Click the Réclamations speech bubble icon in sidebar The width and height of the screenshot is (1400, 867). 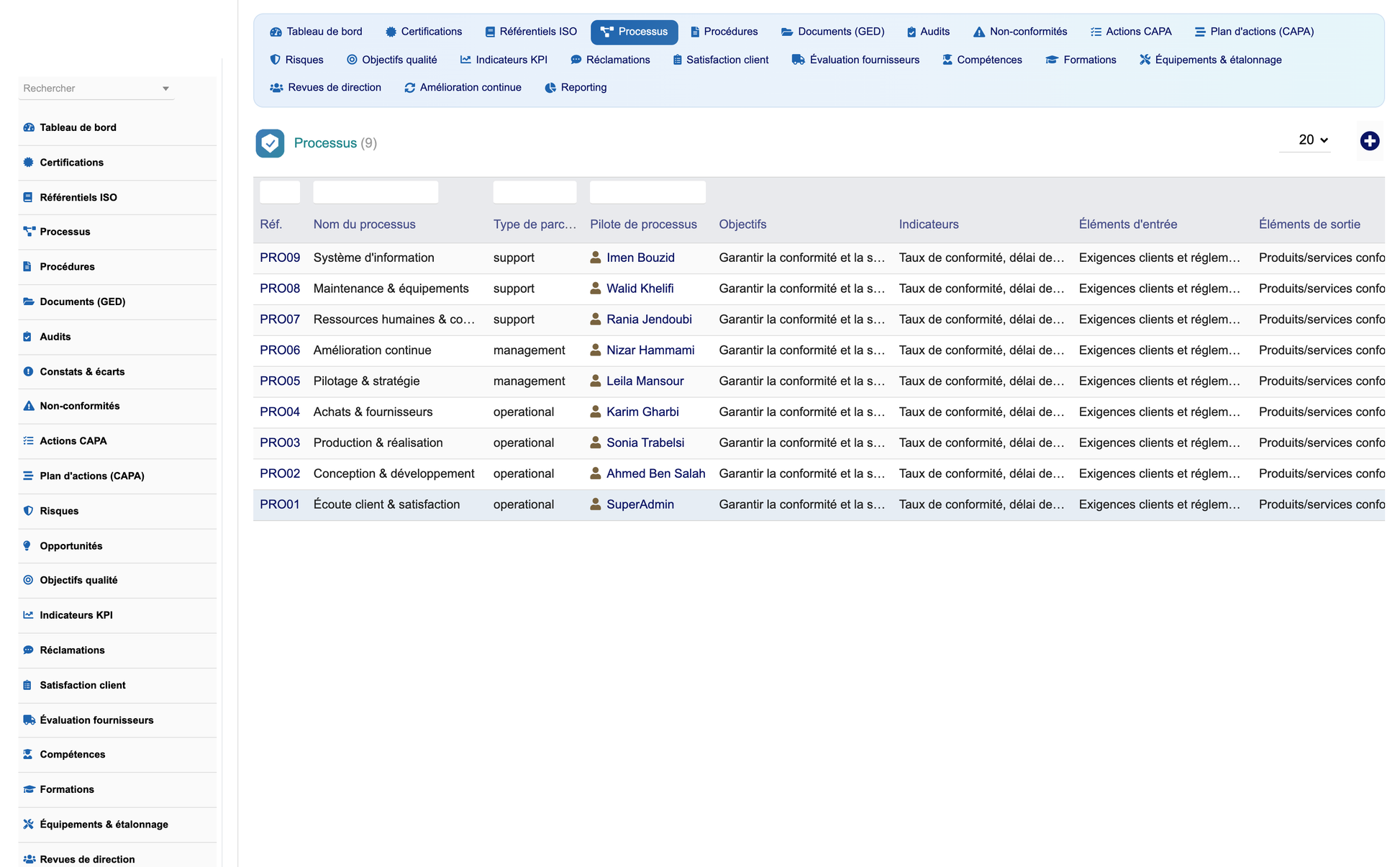pyautogui.click(x=29, y=650)
